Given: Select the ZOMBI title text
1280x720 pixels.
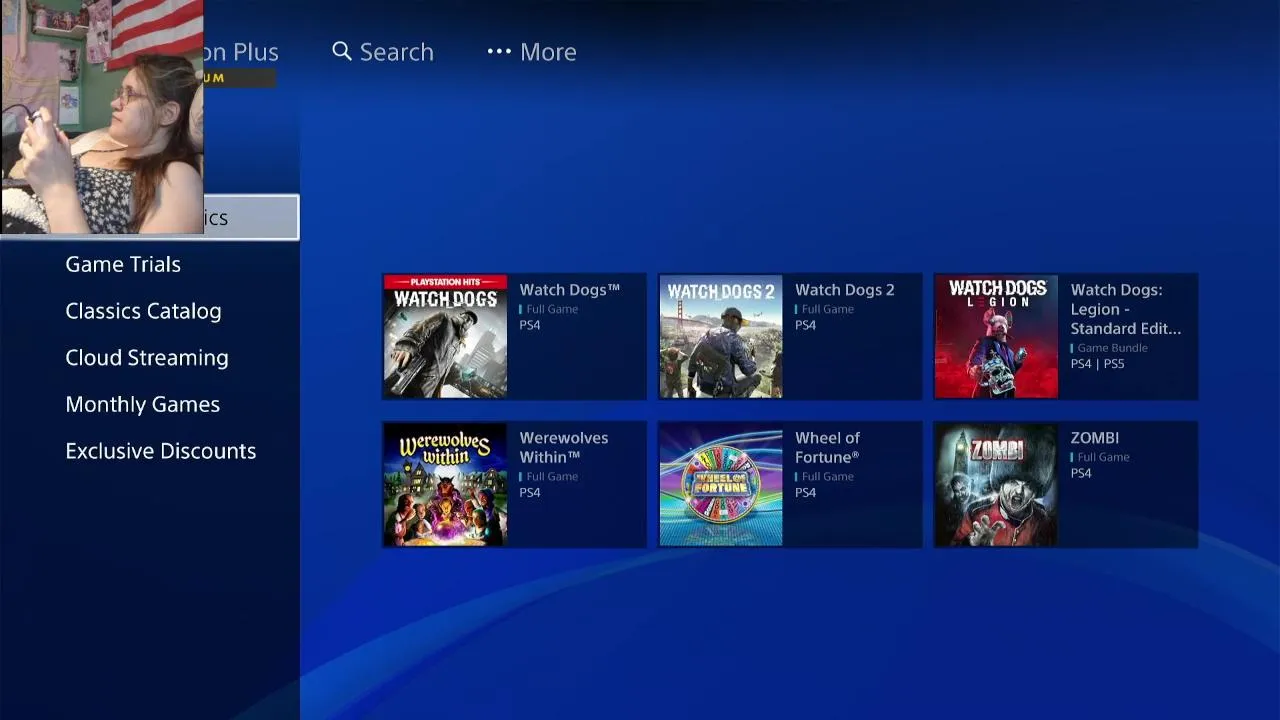Looking at the screenshot, I should click(1095, 437).
